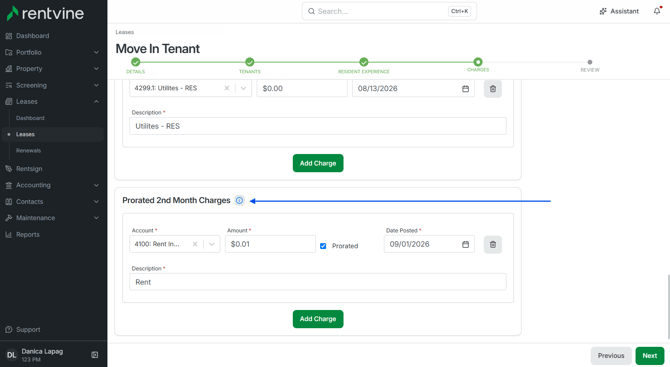The height and width of the screenshot is (367, 670).
Task: Click the Property sidebar icon
Action: [x=9, y=69]
